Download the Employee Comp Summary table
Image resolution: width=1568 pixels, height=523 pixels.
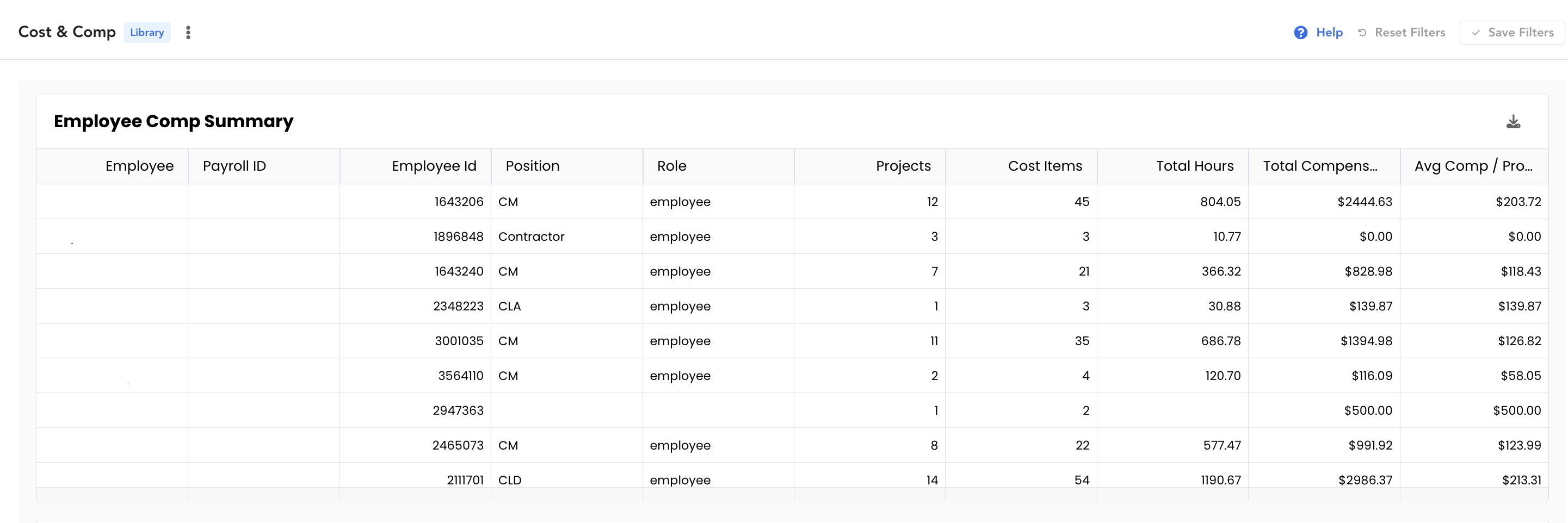pyautogui.click(x=1513, y=122)
